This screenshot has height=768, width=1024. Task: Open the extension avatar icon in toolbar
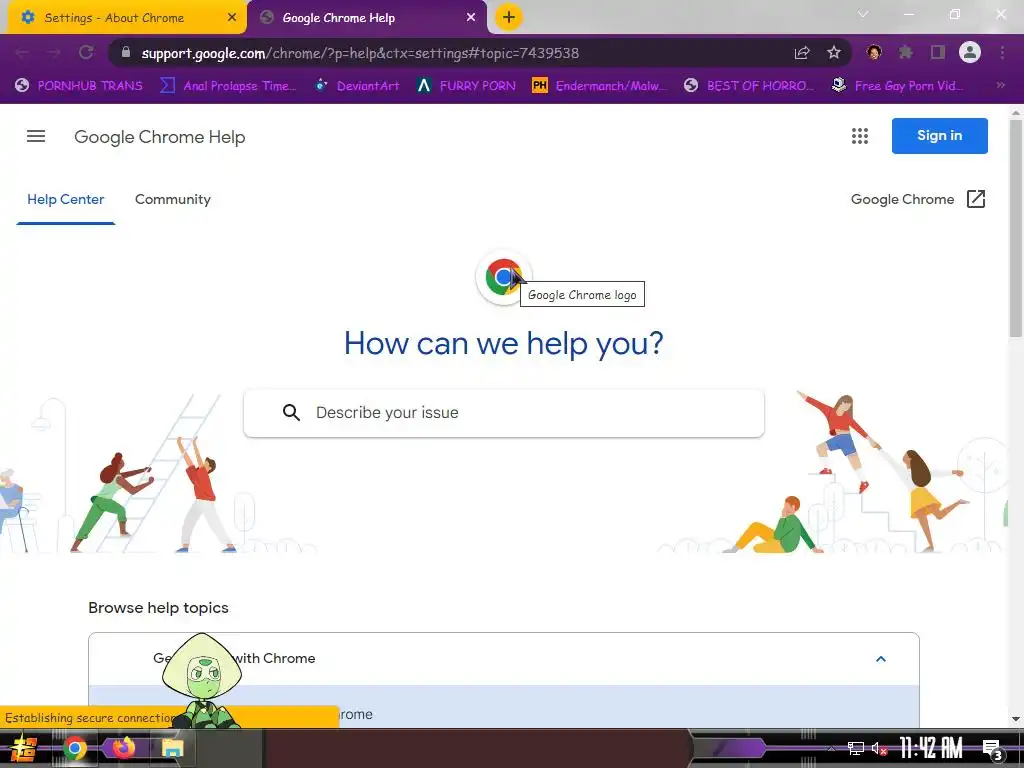point(874,52)
